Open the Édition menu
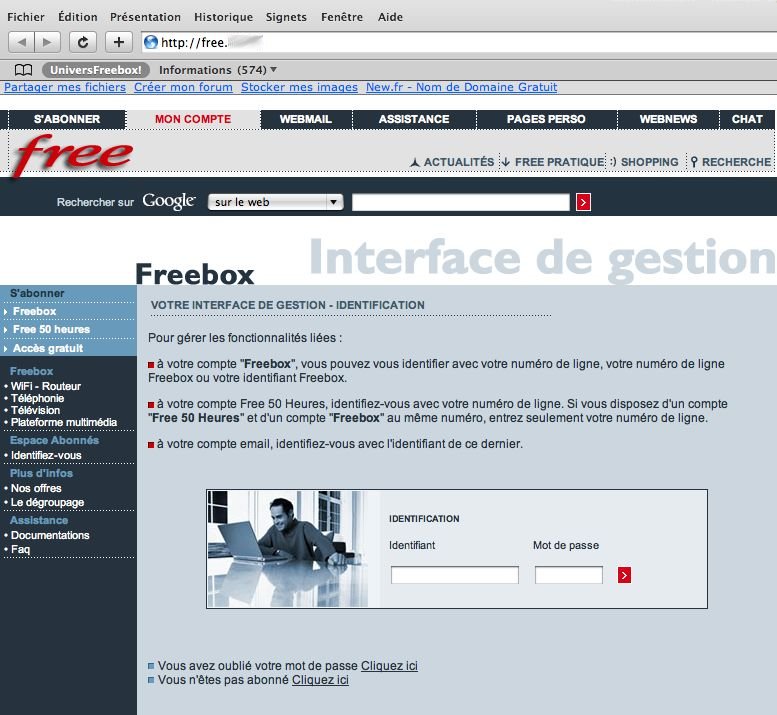The width and height of the screenshot is (777, 715). 78,17
